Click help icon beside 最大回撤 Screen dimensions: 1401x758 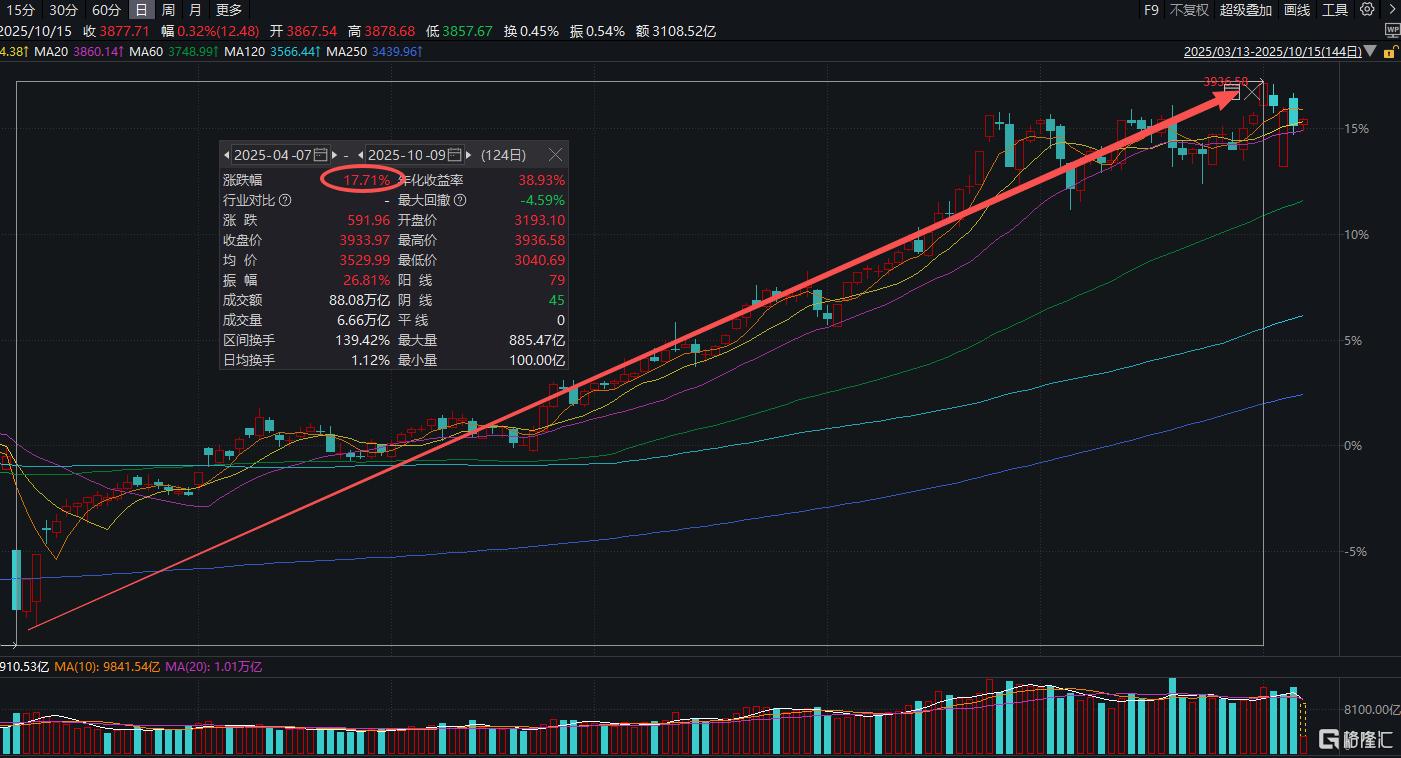(x=462, y=200)
